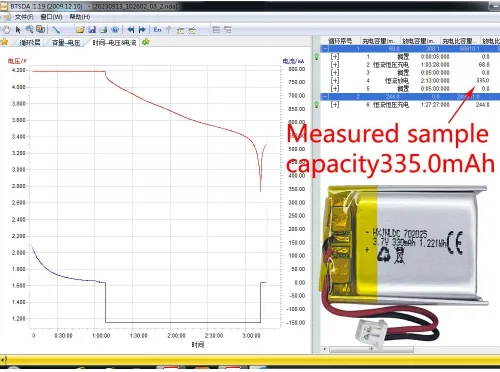500x372 pixels.
Task: Click the battery product photo
Action: [403, 267]
